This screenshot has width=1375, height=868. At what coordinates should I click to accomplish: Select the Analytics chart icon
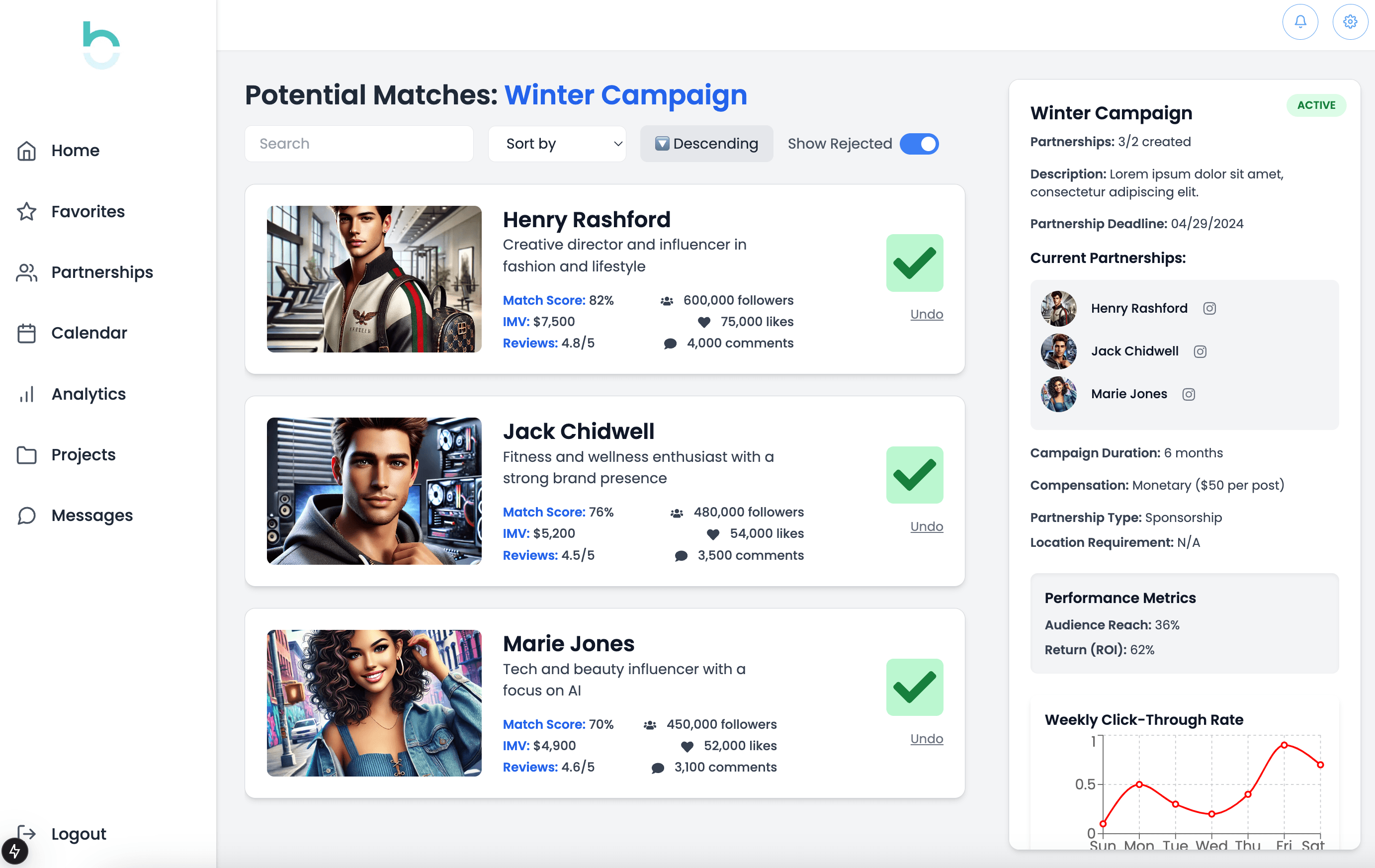pyautogui.click(x=26, y=394)
